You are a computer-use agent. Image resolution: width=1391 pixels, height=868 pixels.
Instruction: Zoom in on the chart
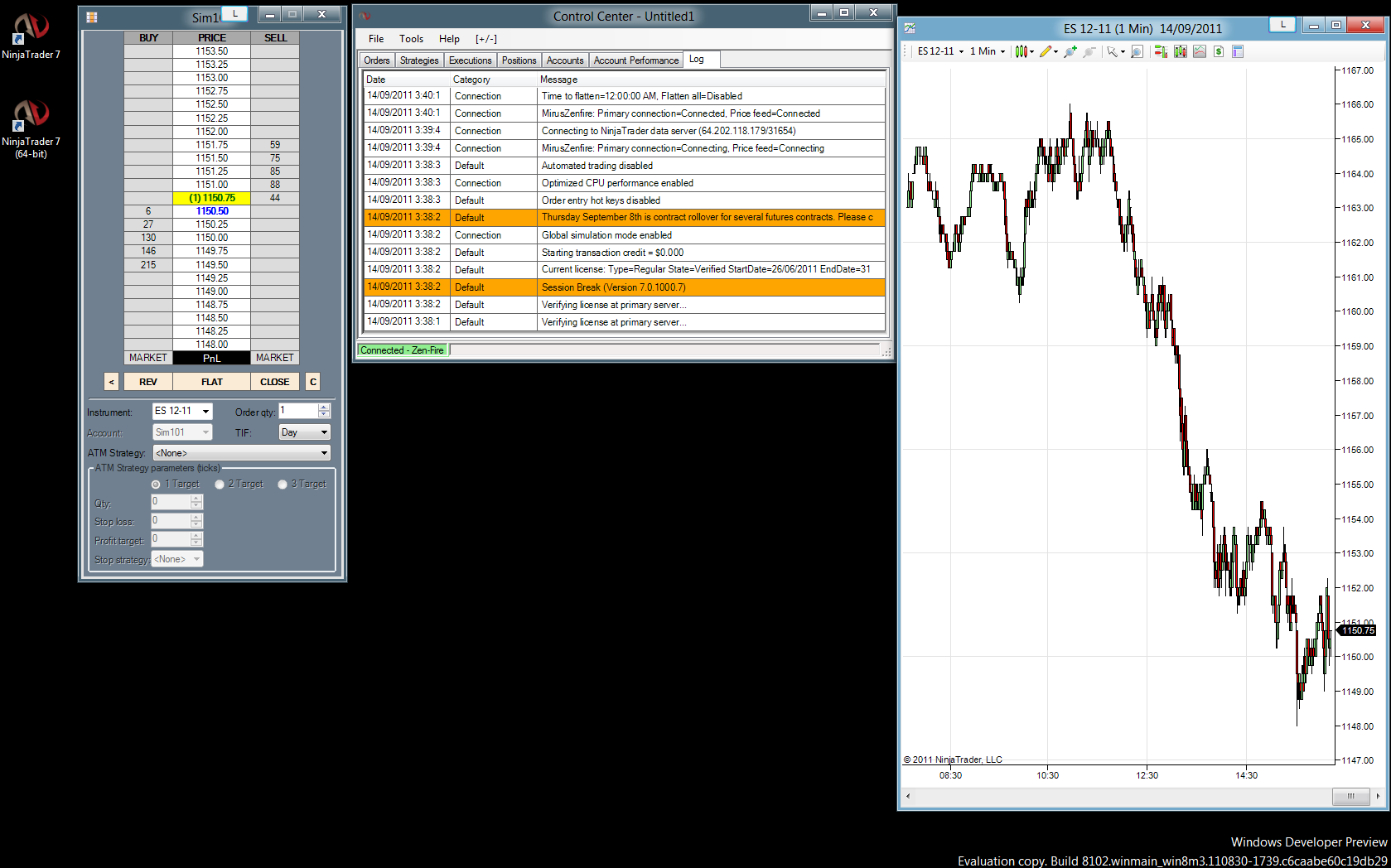point(1070,51)
